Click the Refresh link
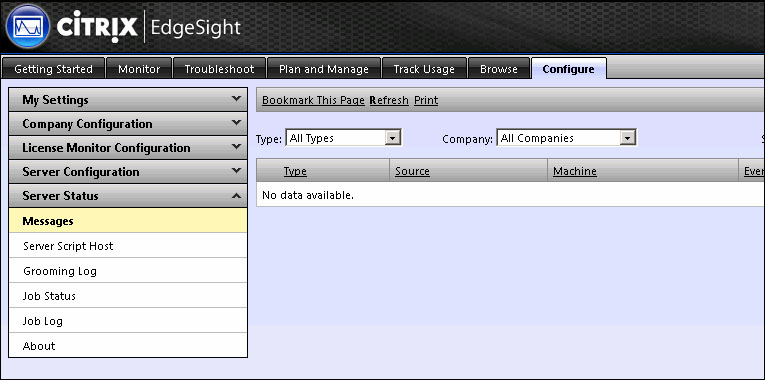This screenshot has height=380, width=765. pyautogui.click(x=389, y=100)
